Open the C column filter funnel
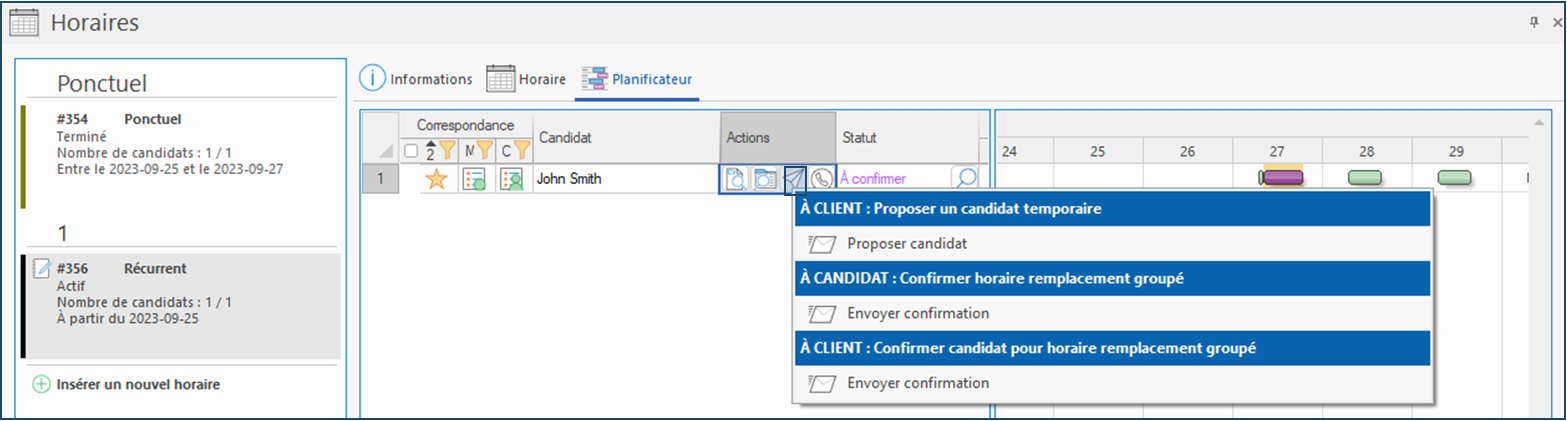 521,151
